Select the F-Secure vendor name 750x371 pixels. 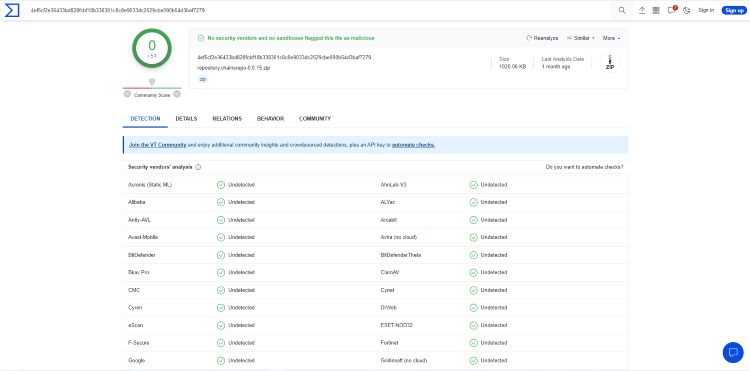pos(138,343)
